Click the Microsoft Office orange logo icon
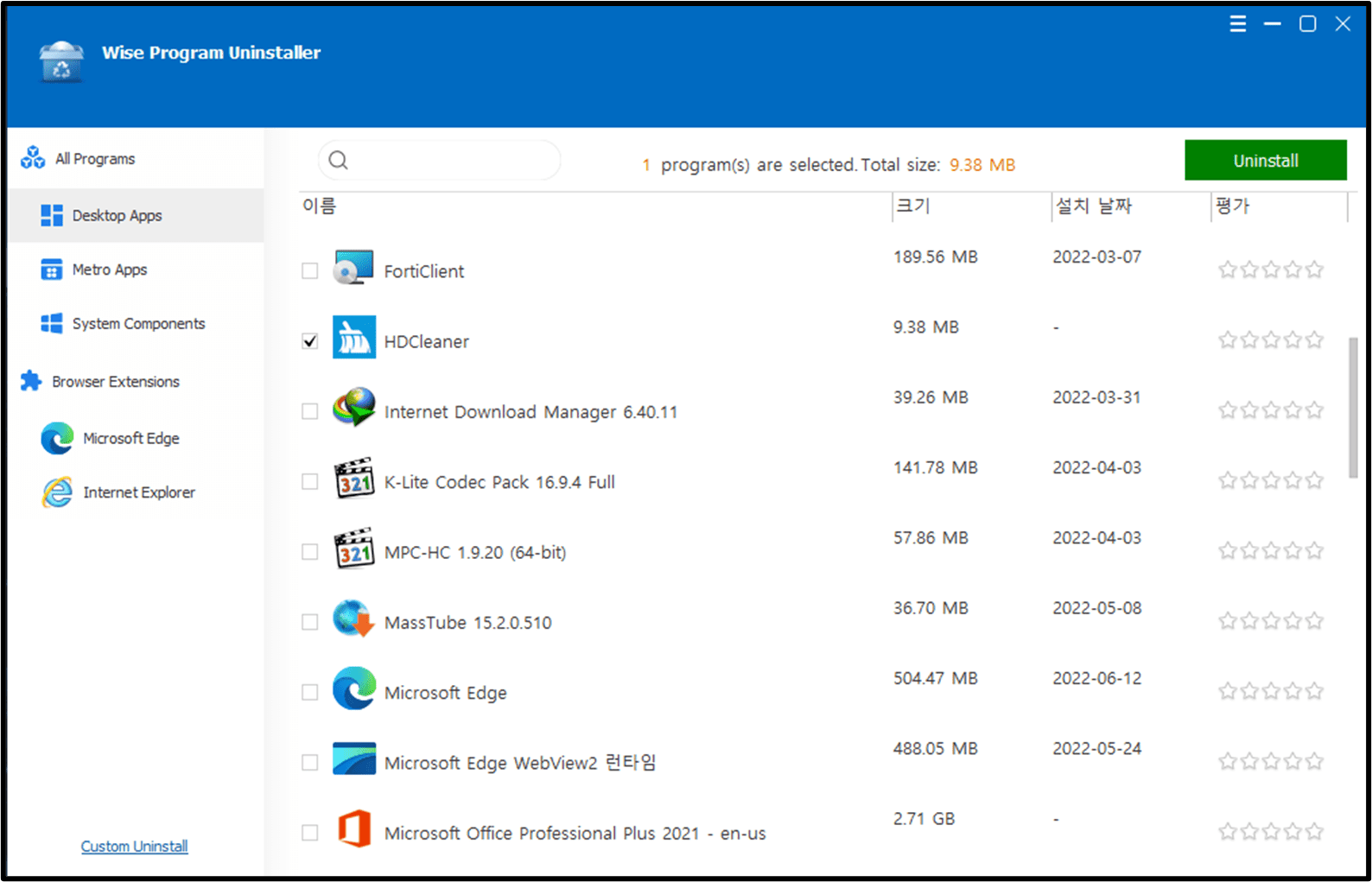The width and height of the screenshot is (1372, 882). click(354, 829)
